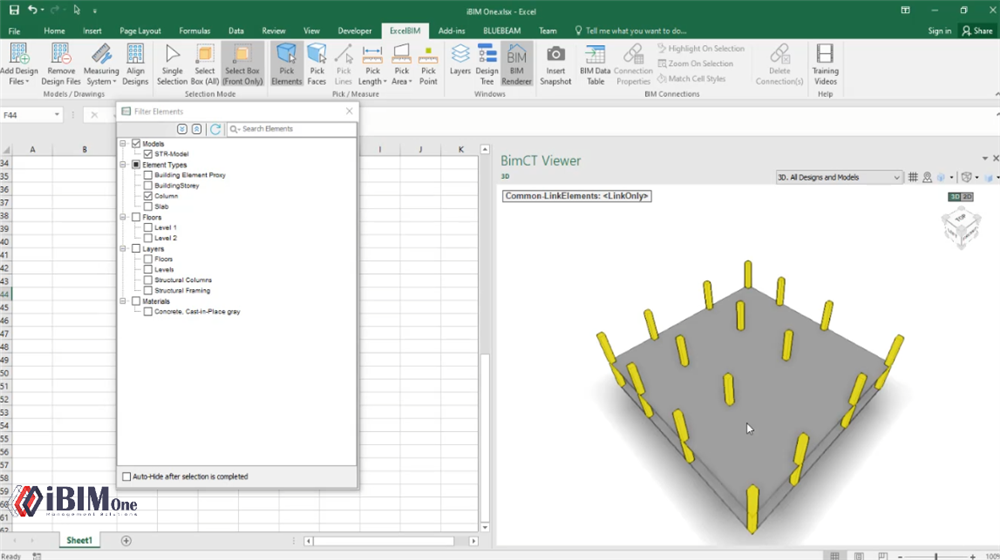
Task: Open Training Videos help
Action: click(x=825, y=64)
